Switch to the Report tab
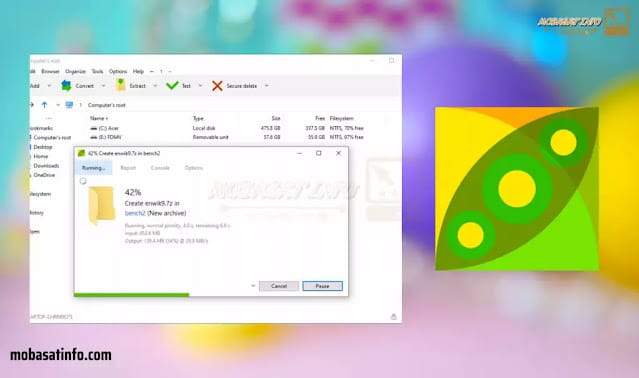639x378 pixels. tap(128, 168)
